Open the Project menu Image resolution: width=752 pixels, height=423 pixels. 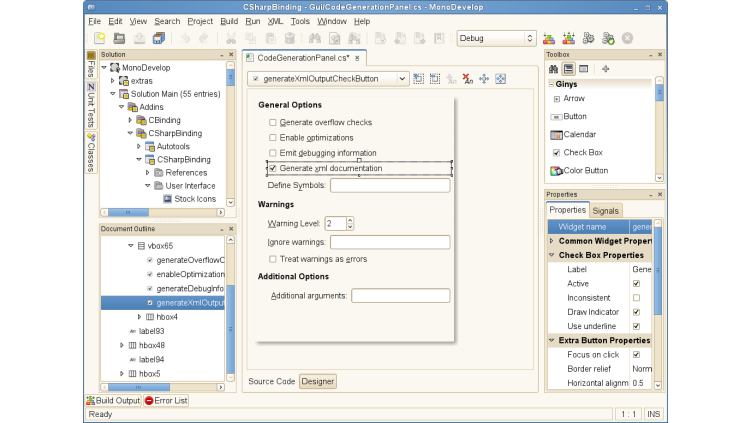(200, 22)
